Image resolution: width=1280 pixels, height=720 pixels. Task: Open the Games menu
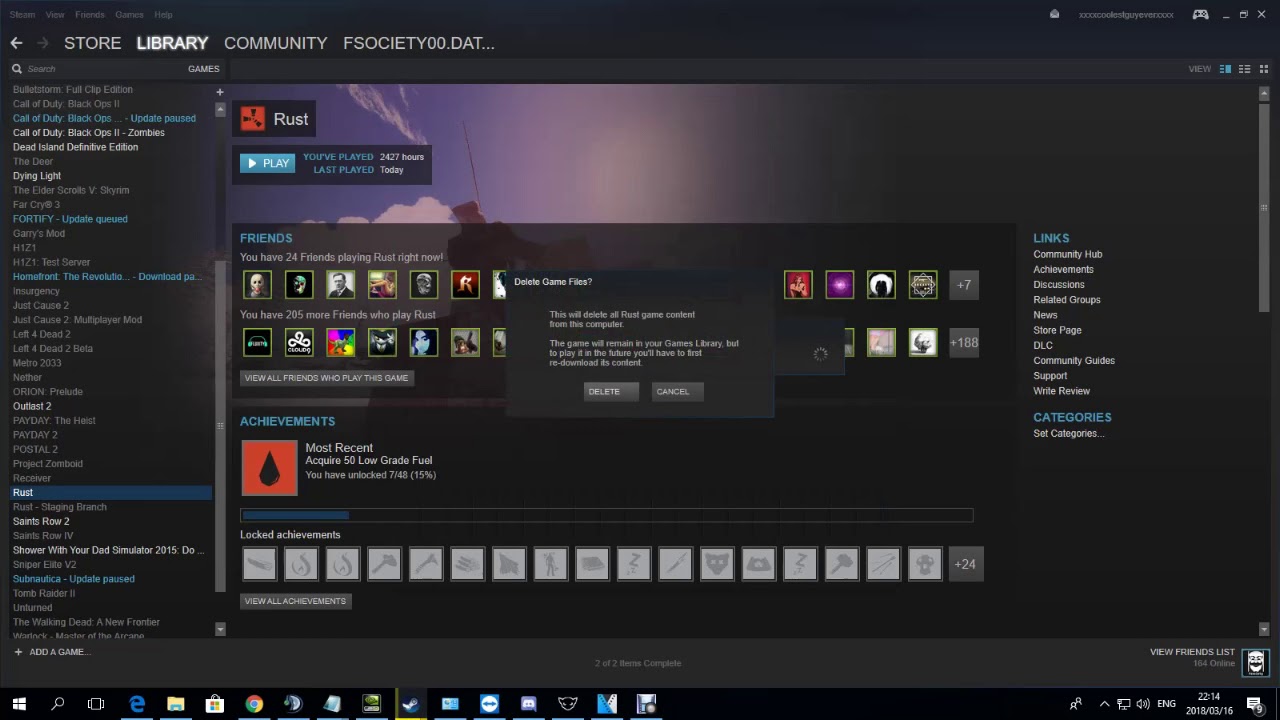129,15
